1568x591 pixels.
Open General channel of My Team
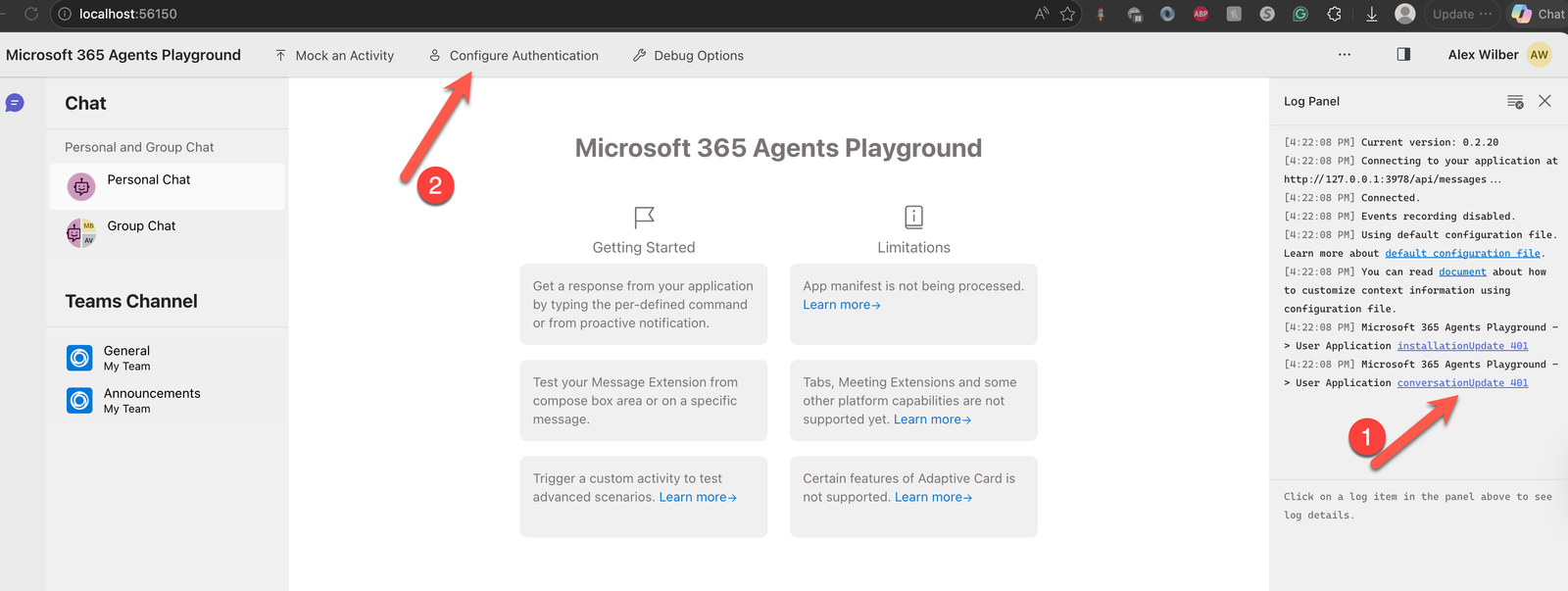[x=168, y=358]
